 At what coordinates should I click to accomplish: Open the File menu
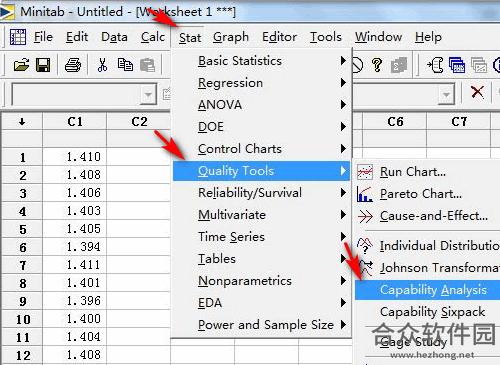(43, 37)
